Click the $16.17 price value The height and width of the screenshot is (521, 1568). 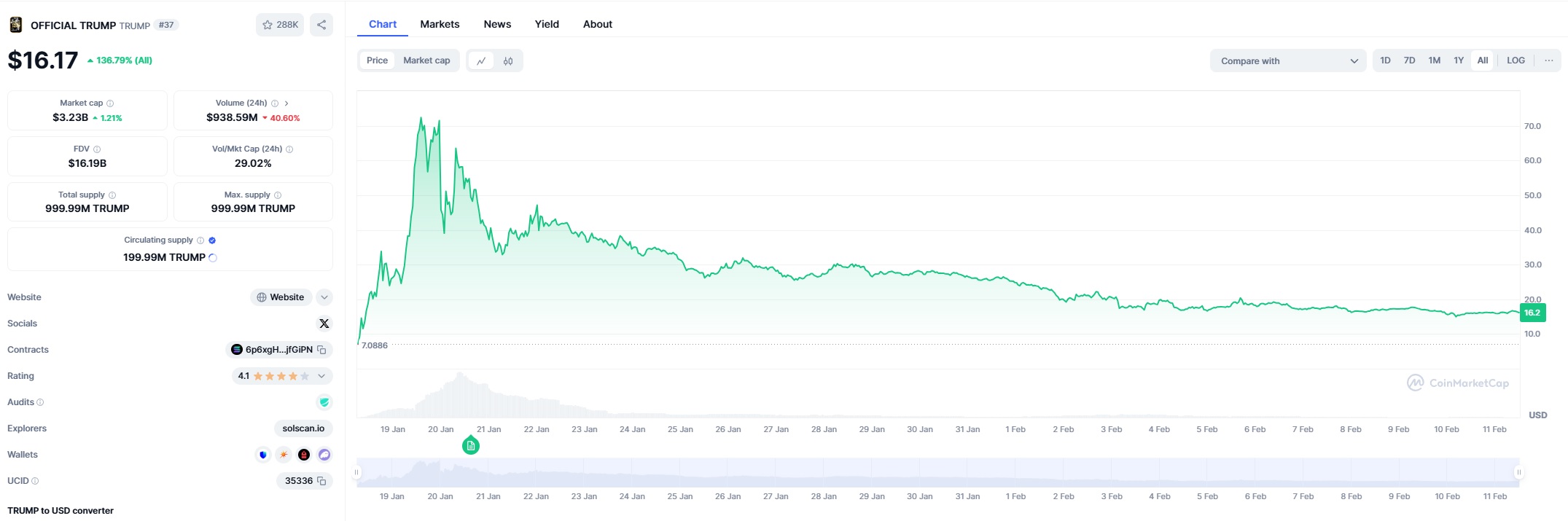[x=43, y=60]
